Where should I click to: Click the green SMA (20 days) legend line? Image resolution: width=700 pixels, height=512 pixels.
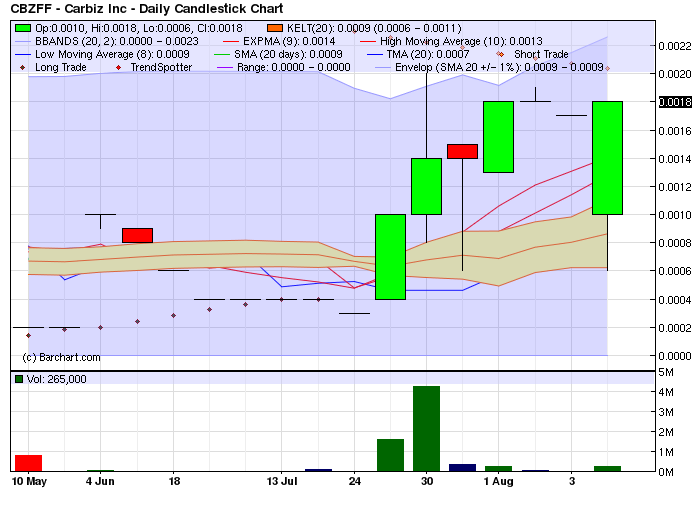click(222, 54)
